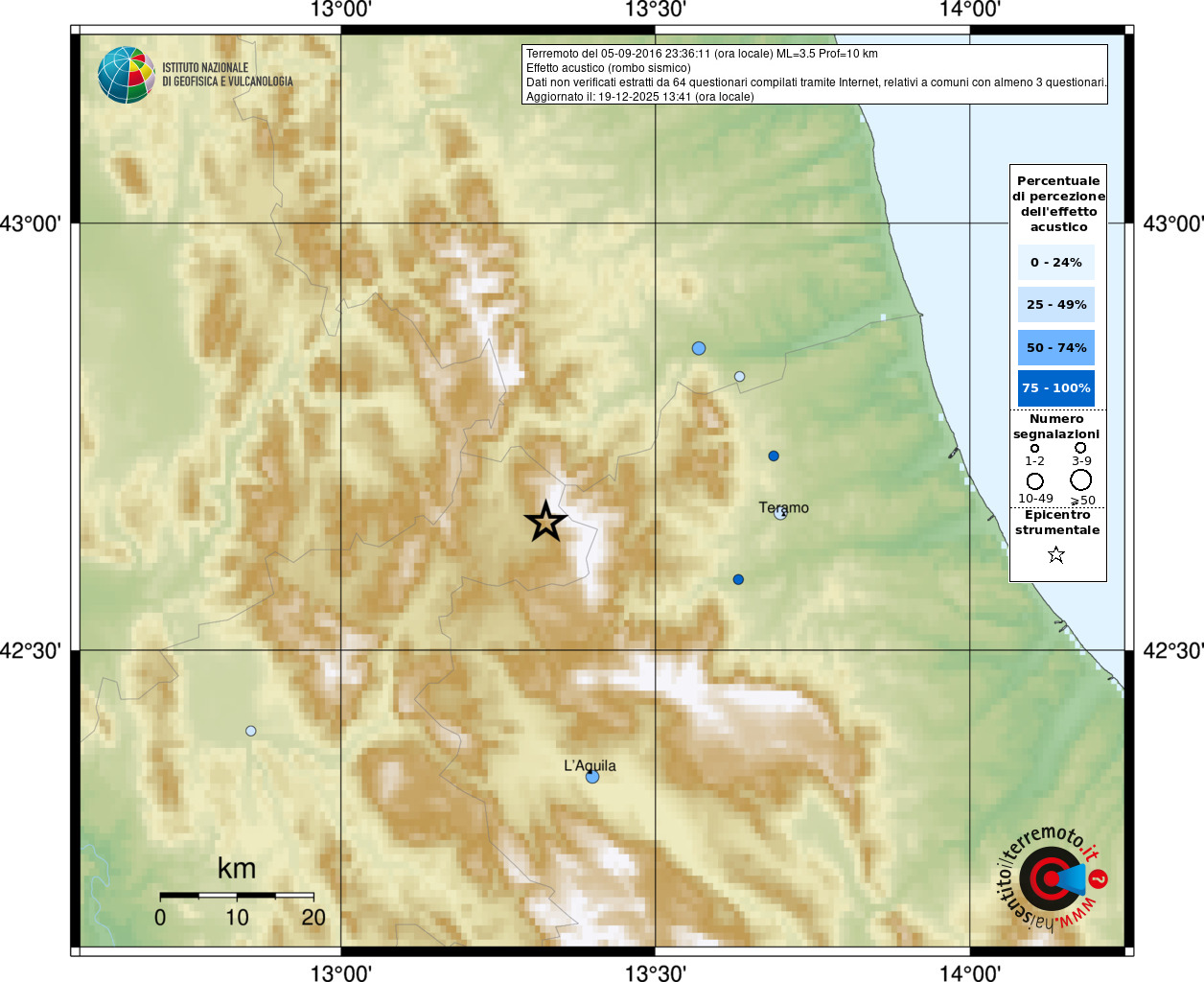Click the 50 - 74% legend swatch
The width and height of the screenshot is (1204, 982).
click(x=1056, y=347)
